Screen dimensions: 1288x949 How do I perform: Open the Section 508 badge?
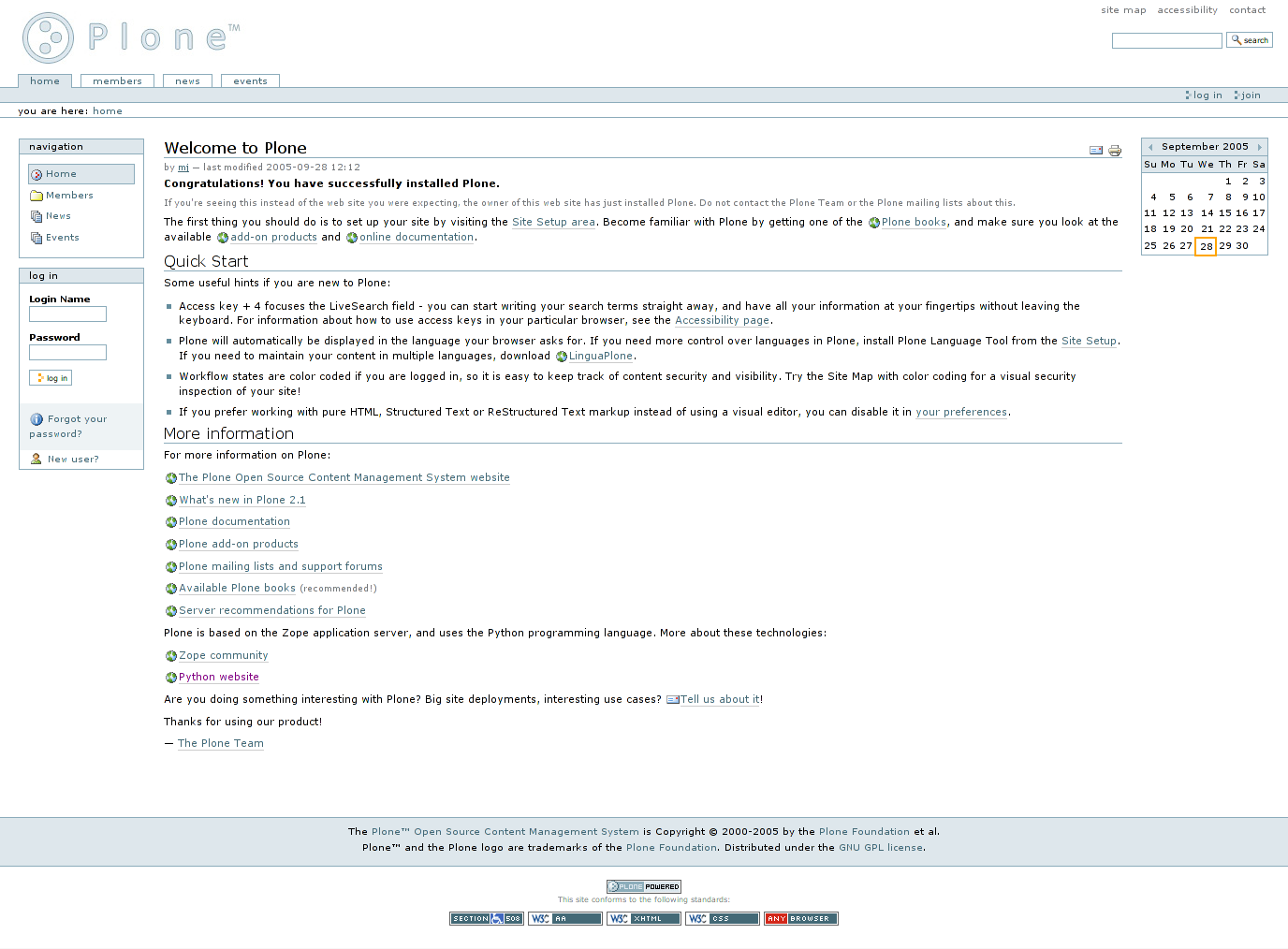point(486,918)
